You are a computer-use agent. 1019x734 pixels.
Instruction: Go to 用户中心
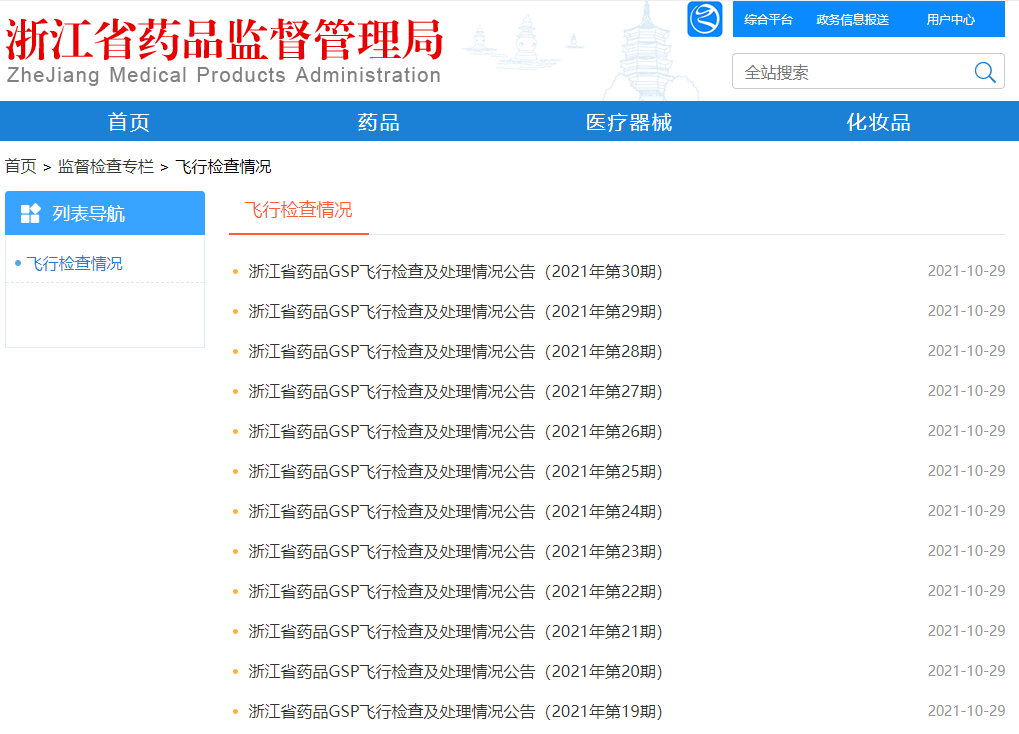coord(950,20)
